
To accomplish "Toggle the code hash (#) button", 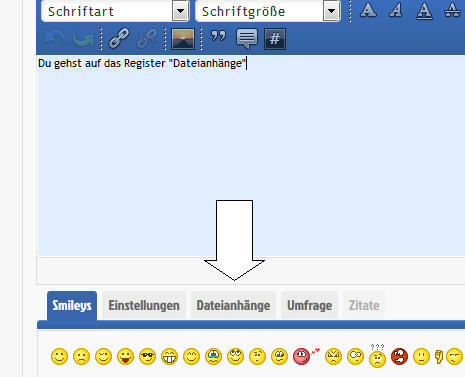I will coord(275,39).
